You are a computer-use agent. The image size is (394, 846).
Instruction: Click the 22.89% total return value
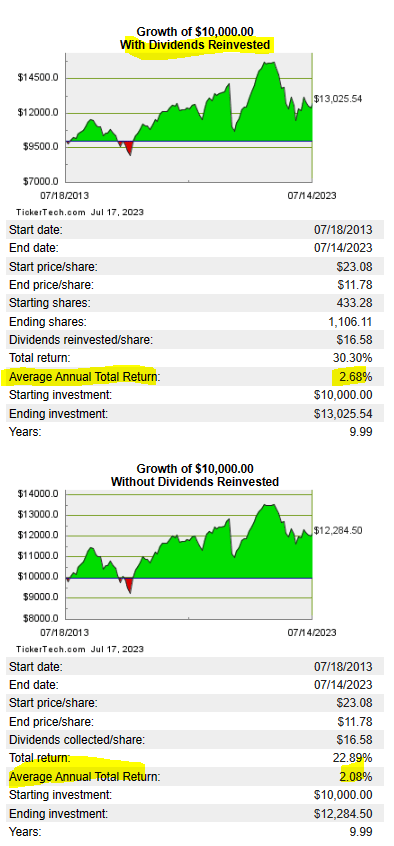coord(352,759)
